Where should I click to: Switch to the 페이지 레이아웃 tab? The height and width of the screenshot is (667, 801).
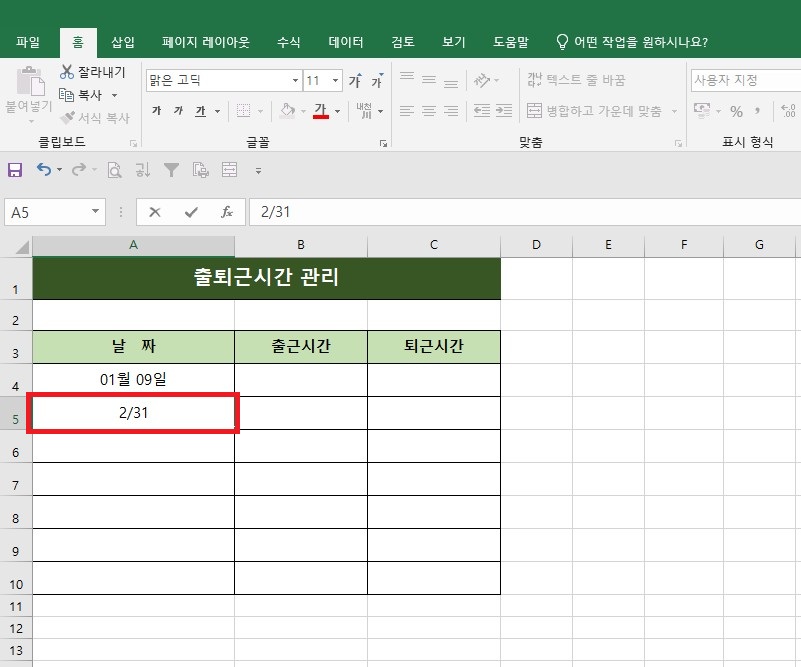(205, 42)
